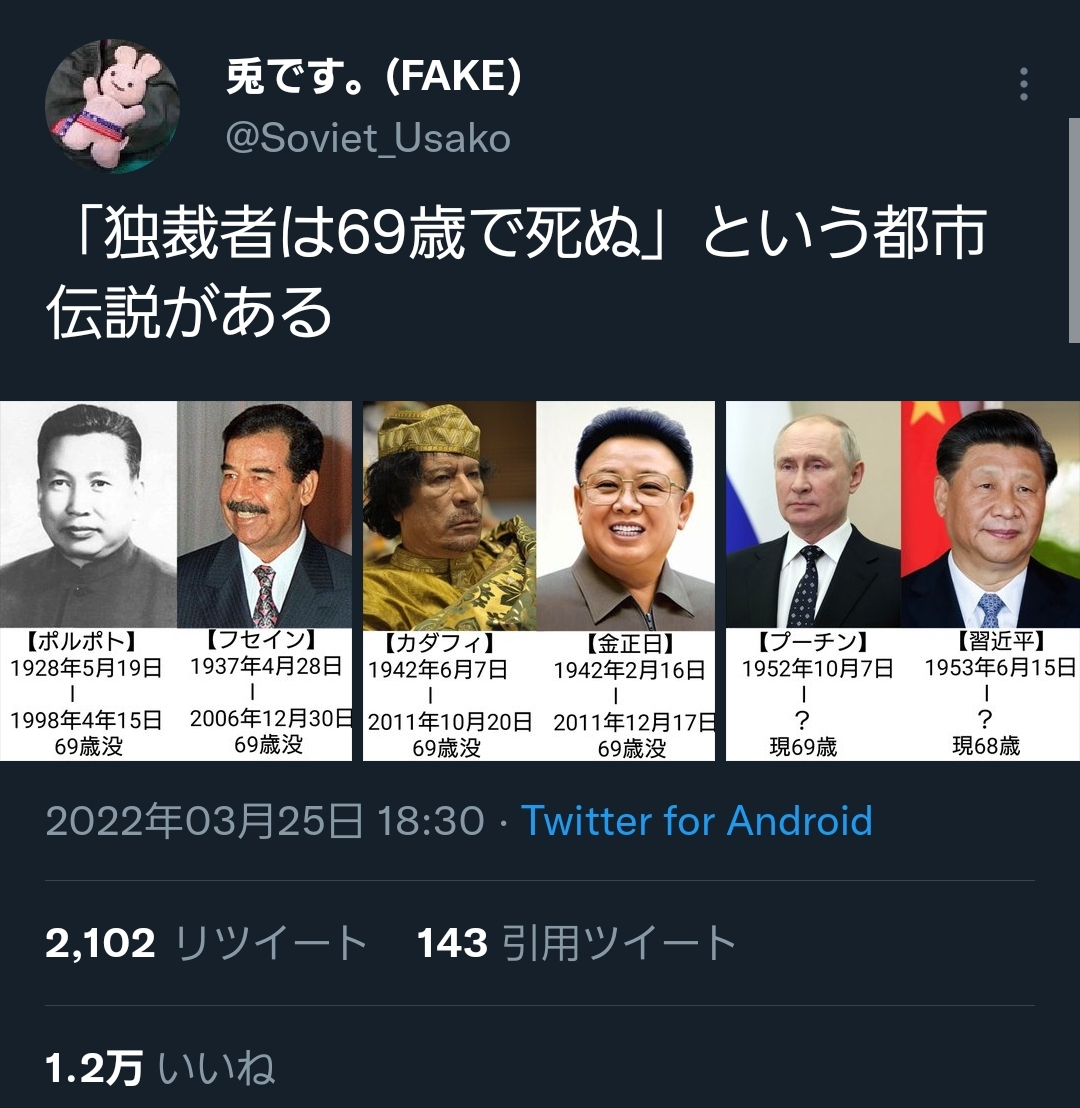Open the @Soviet_Usako profile handle
The height and width of the screenshot is (1108, 1080).
pos(368,138)
